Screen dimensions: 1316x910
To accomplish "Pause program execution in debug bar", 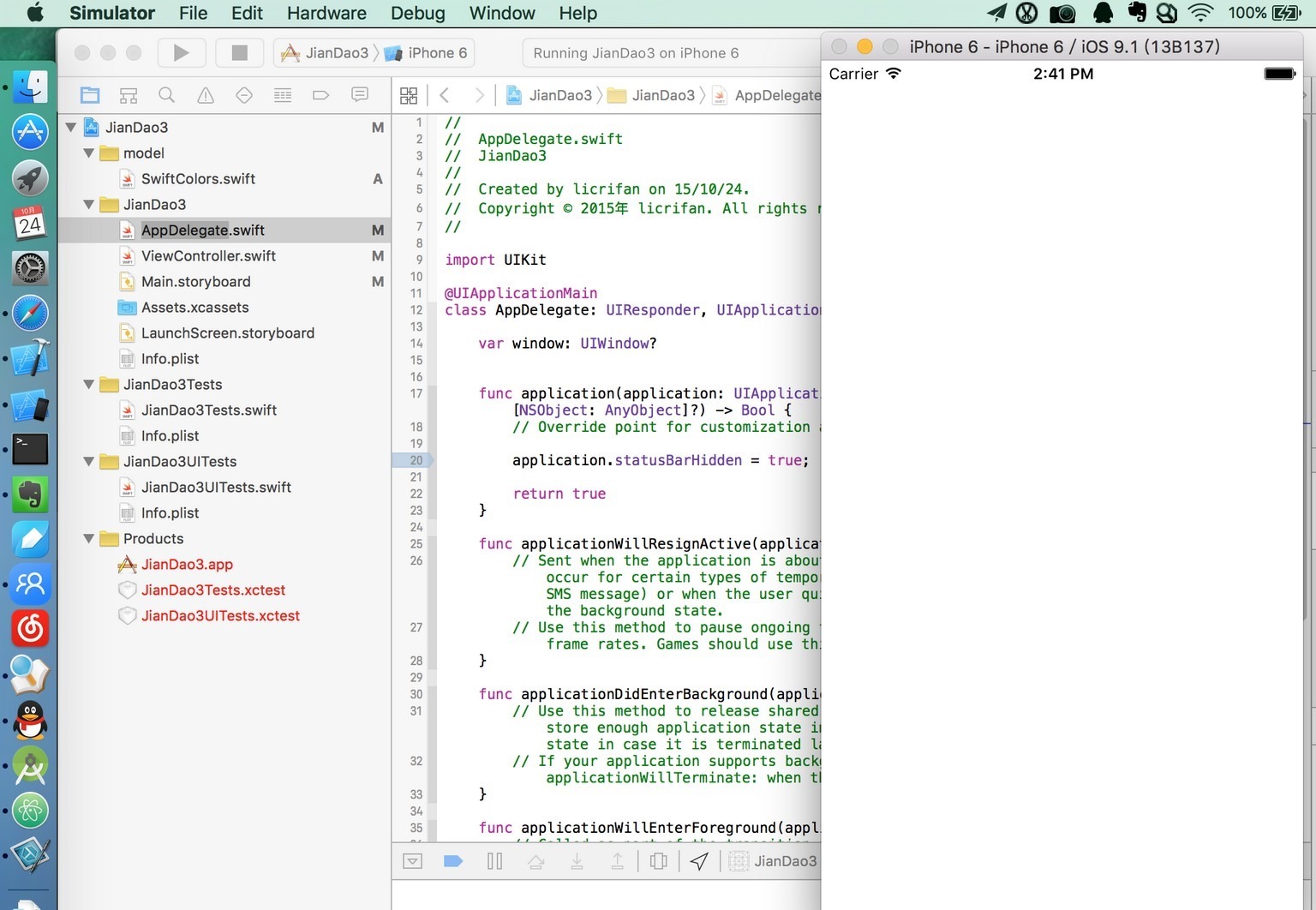I will (x=495, y=861).
